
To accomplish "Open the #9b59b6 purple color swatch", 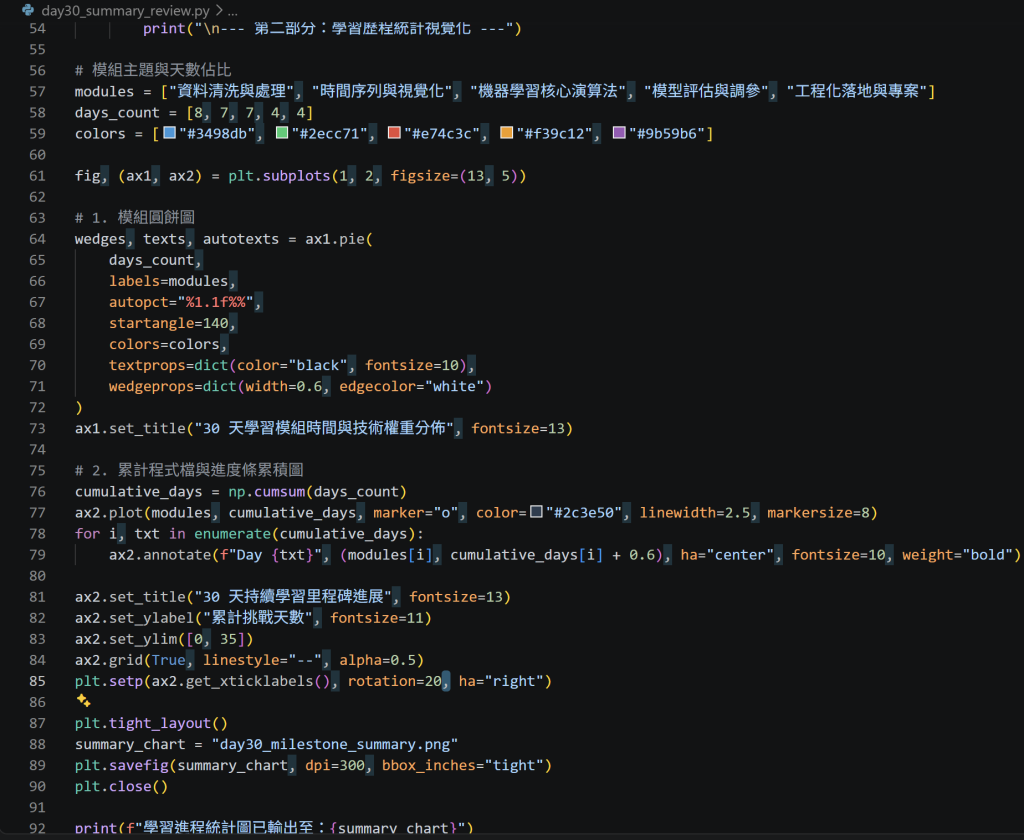I will click(619, 133).
